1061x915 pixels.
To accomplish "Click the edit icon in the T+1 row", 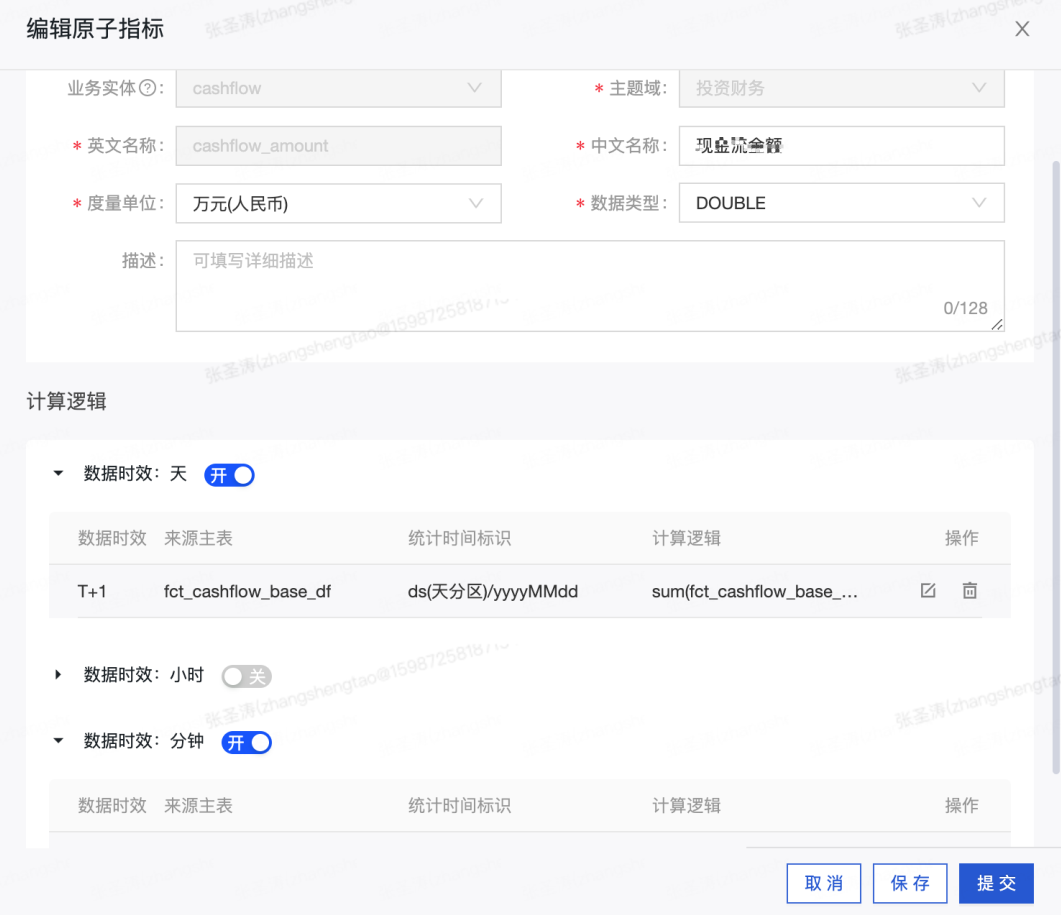I will 928,591.
